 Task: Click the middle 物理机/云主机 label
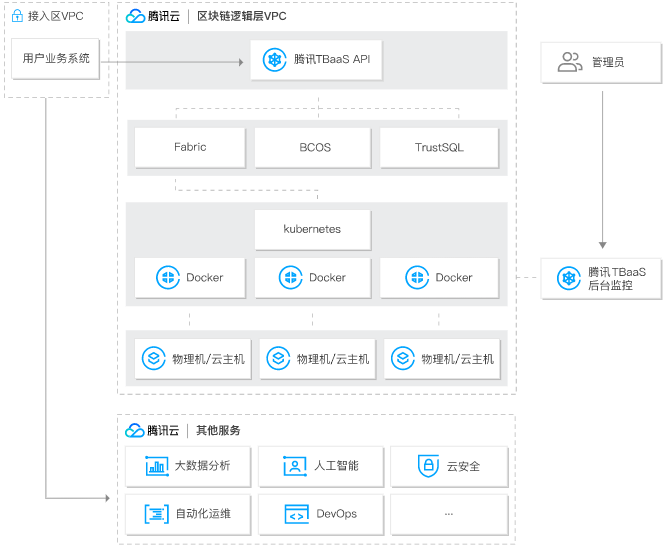(333, 359)
